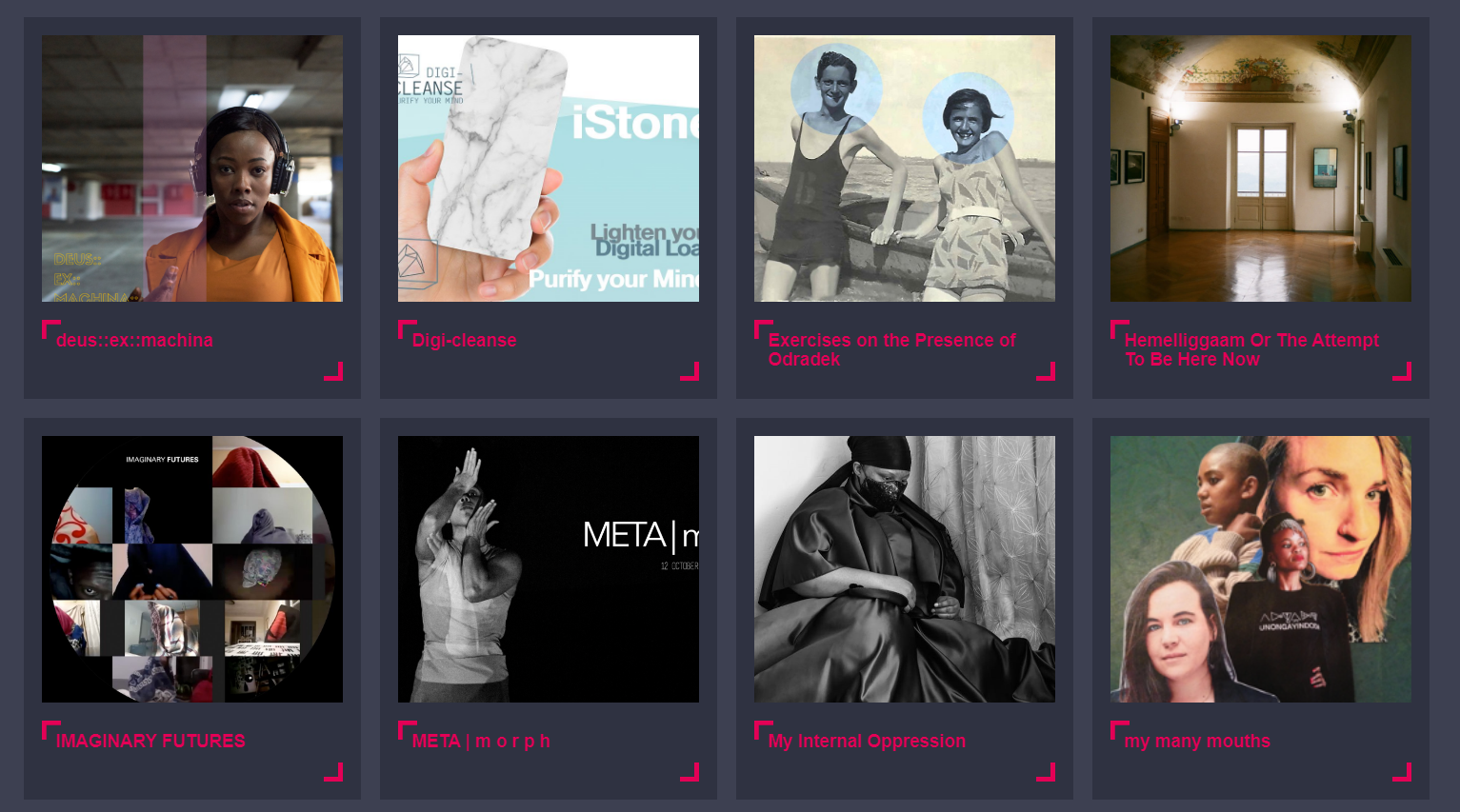Follow the Exercises on the Presence of Odradek link
This screenshot has height=812, width=1460.
tap(892, 349)
